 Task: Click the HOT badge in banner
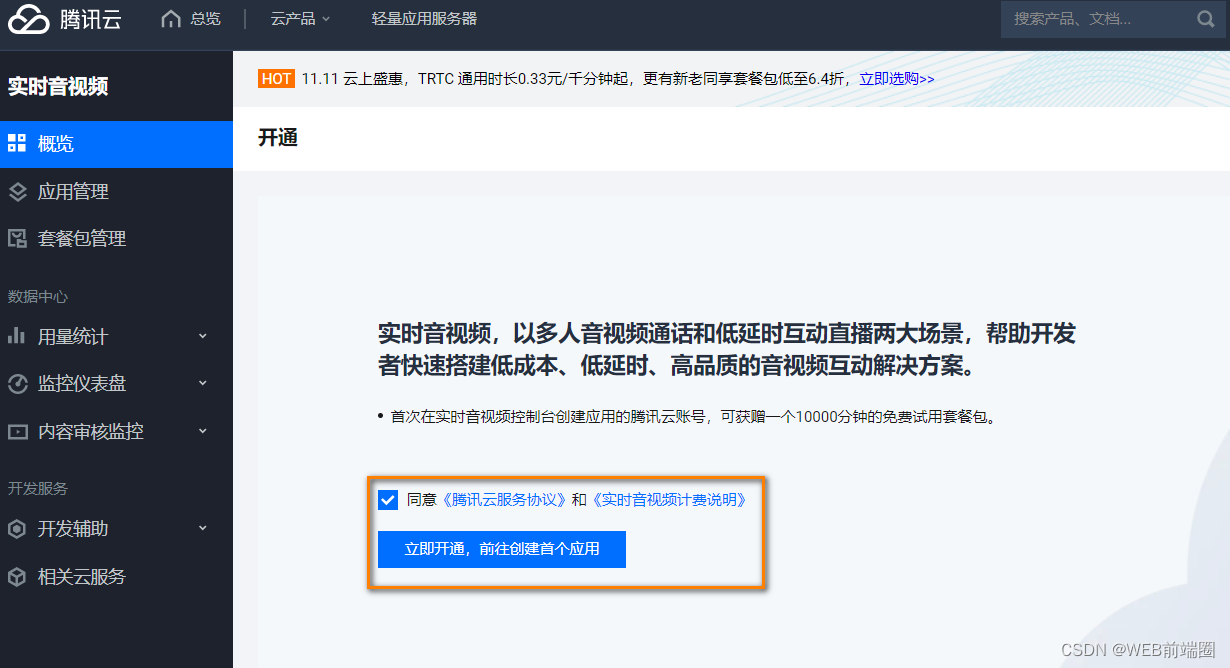point(276,78)
